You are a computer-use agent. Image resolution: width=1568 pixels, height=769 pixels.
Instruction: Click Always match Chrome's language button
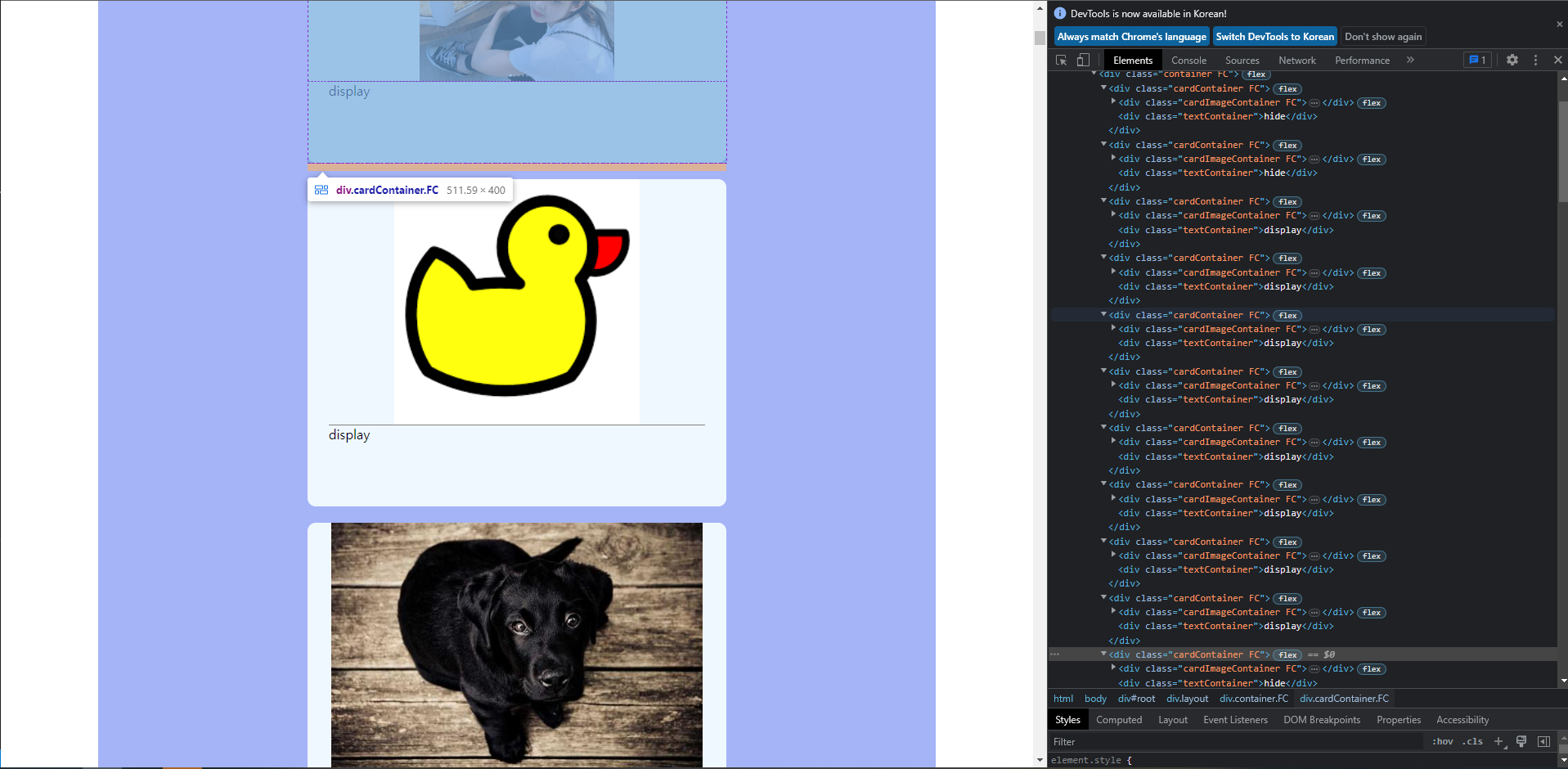[x=1131, y=37]
